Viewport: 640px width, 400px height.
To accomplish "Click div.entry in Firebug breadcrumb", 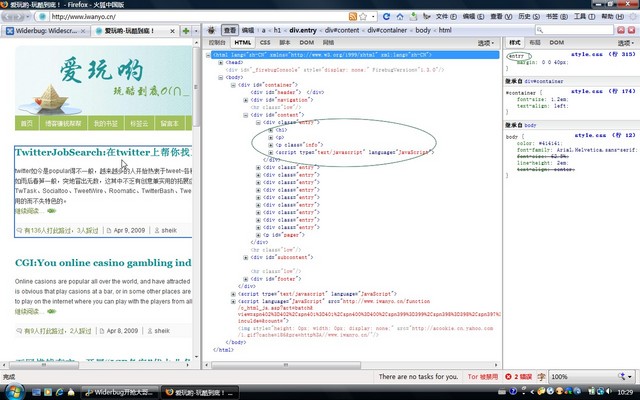I will point(303,30).
